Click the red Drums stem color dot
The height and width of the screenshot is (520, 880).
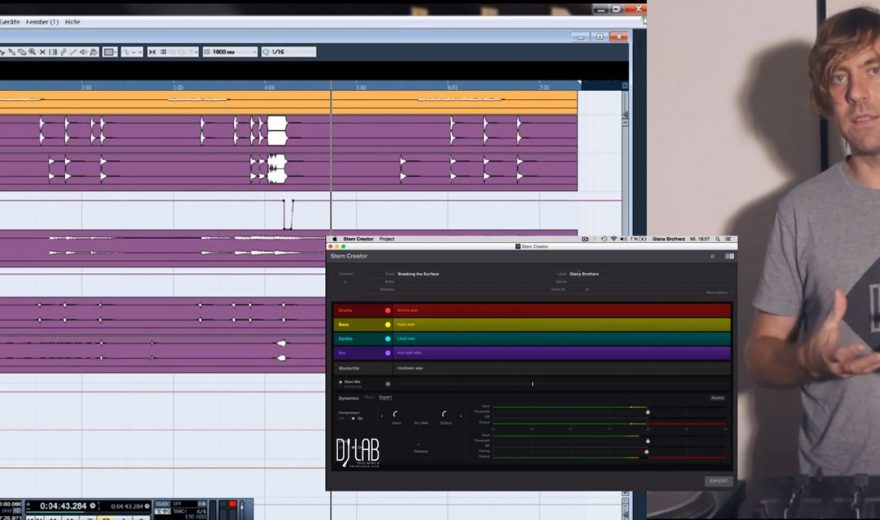pyautogui.click(x=388, y=311)
